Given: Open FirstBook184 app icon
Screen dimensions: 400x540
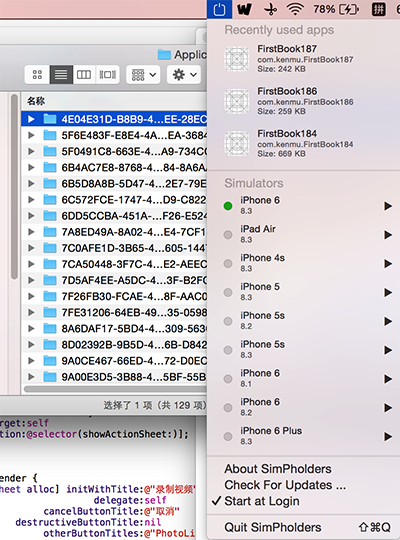Looking at the screenshot, I should pyautogui.click(x=237, y=144).
